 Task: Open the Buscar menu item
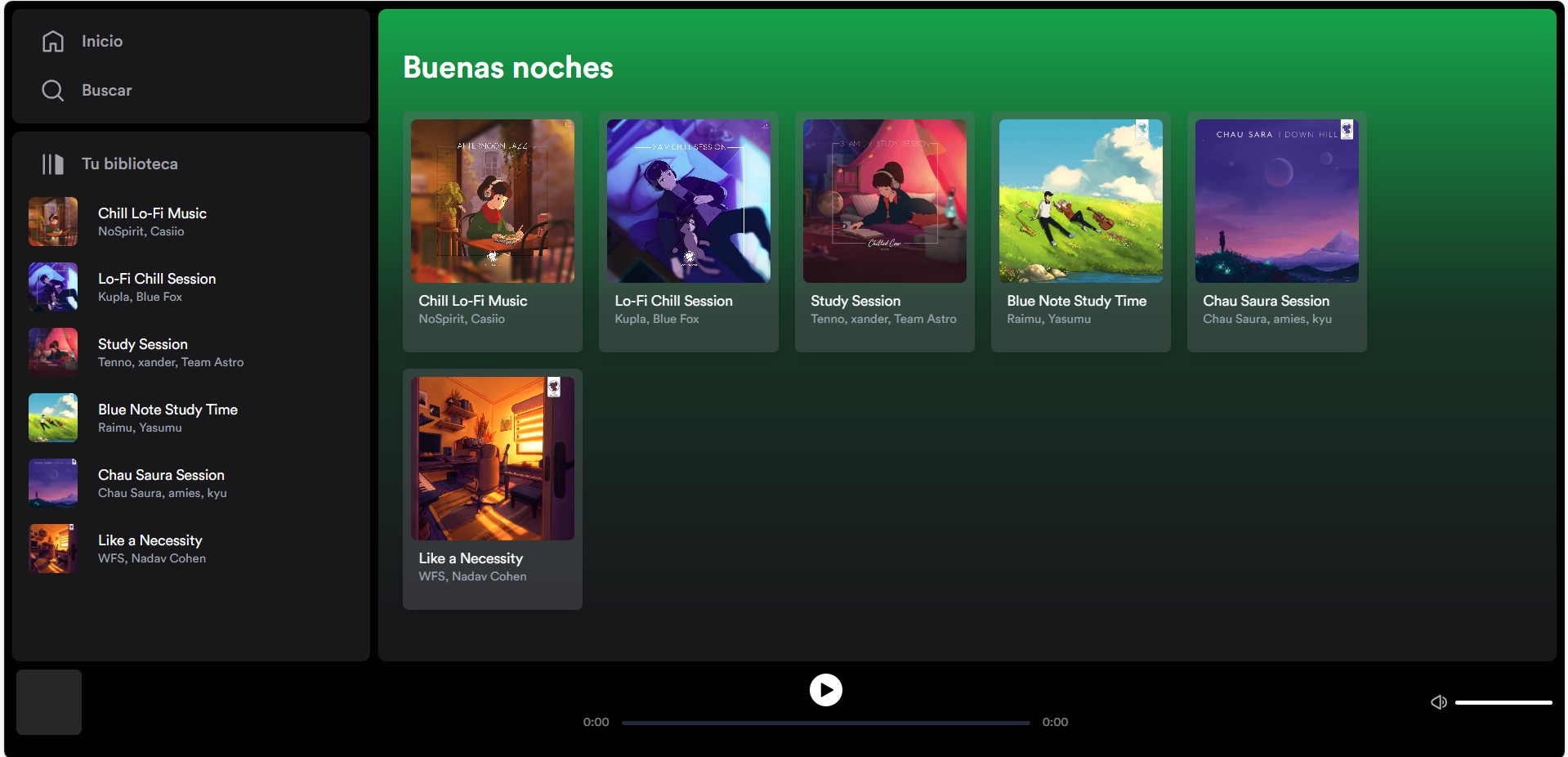(107, 90)
